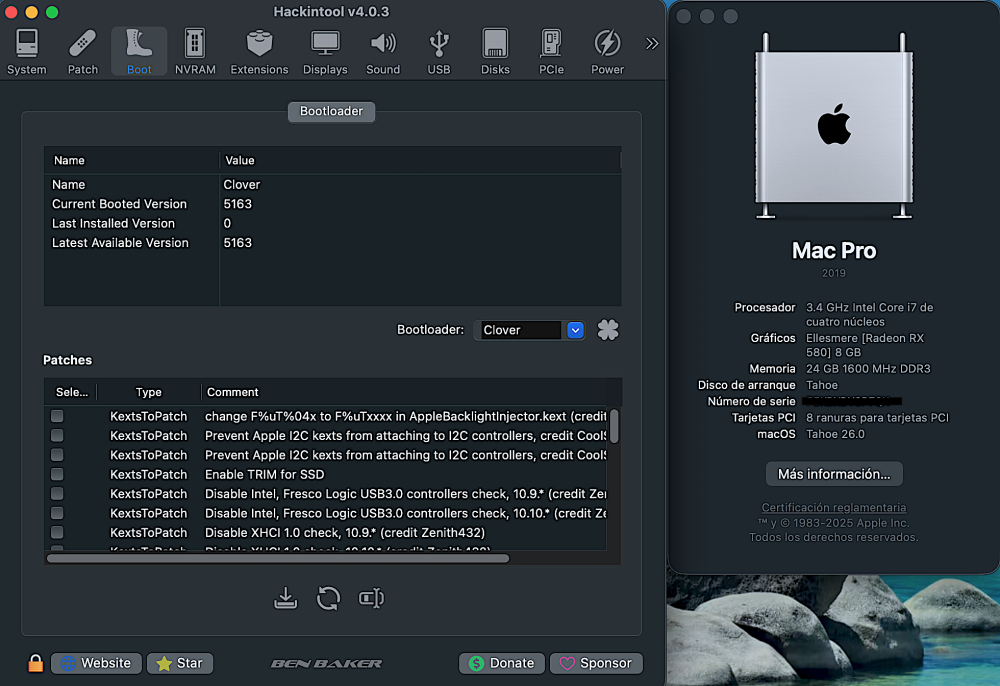Click the Donate button
This screenshot has height=686, width=1000.
502,663
